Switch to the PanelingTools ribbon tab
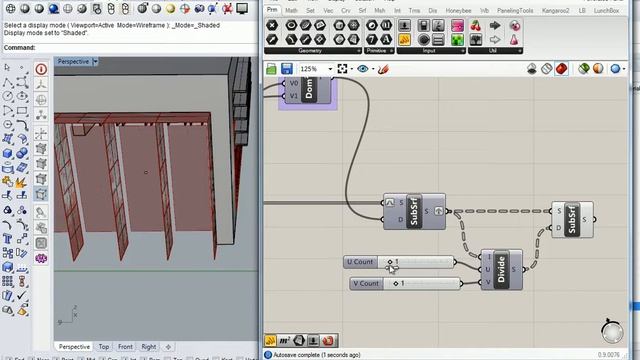640x360 pixels. coord(515,11)
